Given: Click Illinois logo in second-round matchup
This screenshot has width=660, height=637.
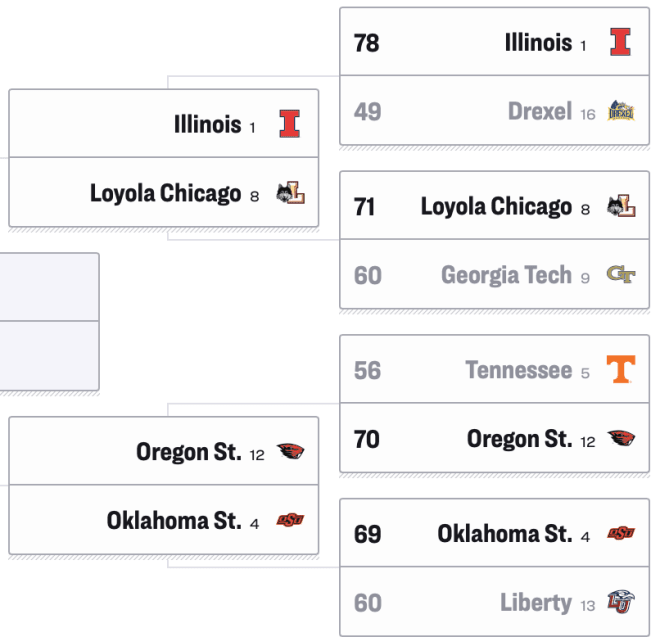Looking at the screenshot, I should [290, 124].
